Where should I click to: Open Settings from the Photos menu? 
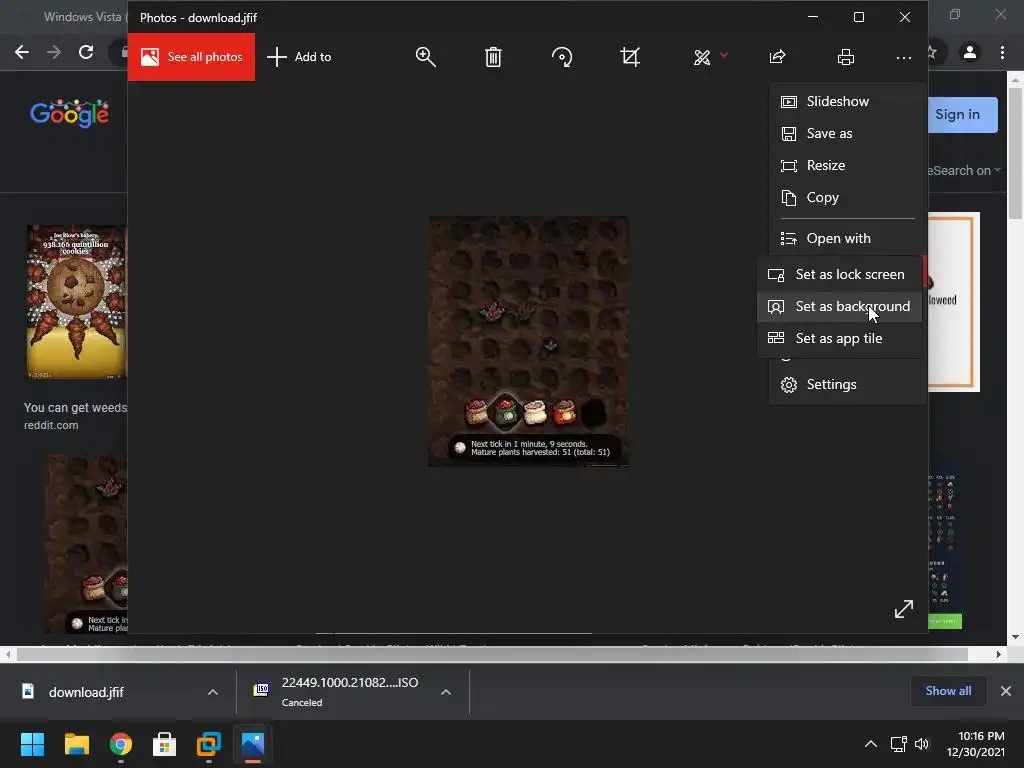[x=847, y=385]
